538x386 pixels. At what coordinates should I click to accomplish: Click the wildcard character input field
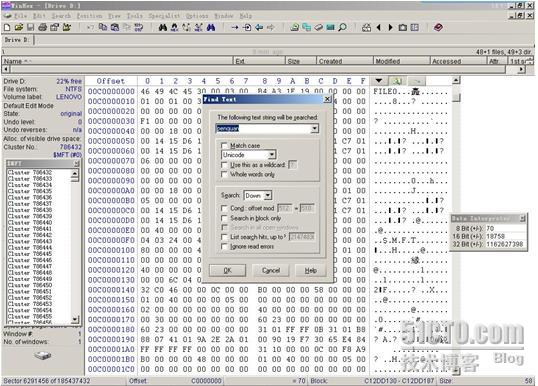[x=293, y=165]
